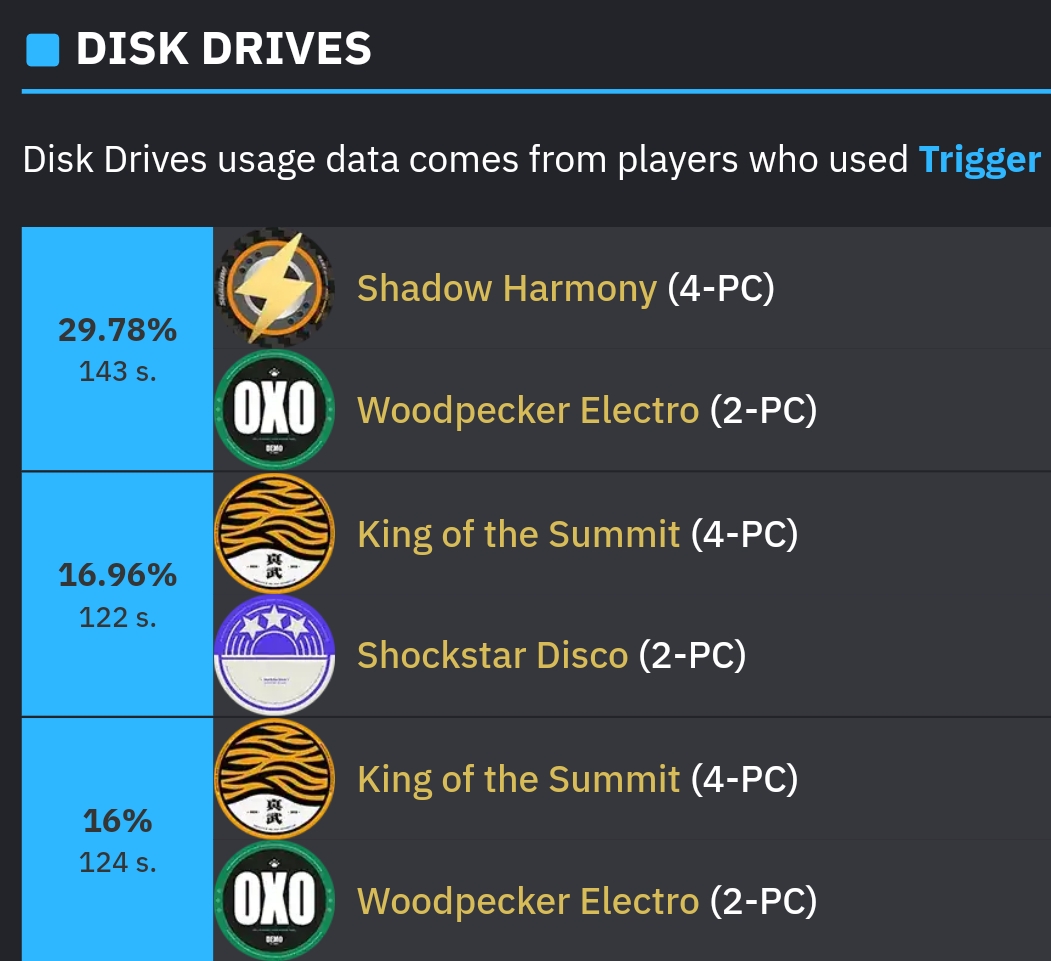
Task: Open the first Woodpecker Electro set name
Action: [x=528, y=410]
